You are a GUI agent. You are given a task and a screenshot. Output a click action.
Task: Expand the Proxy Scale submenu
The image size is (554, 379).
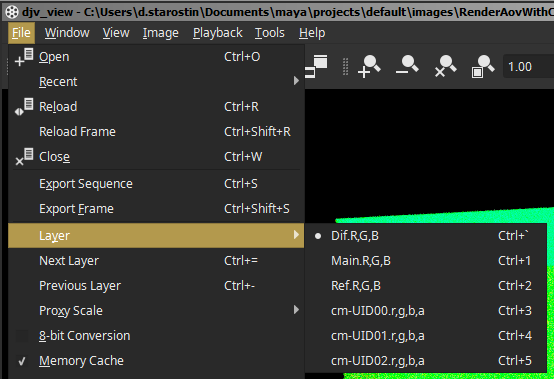156,310
